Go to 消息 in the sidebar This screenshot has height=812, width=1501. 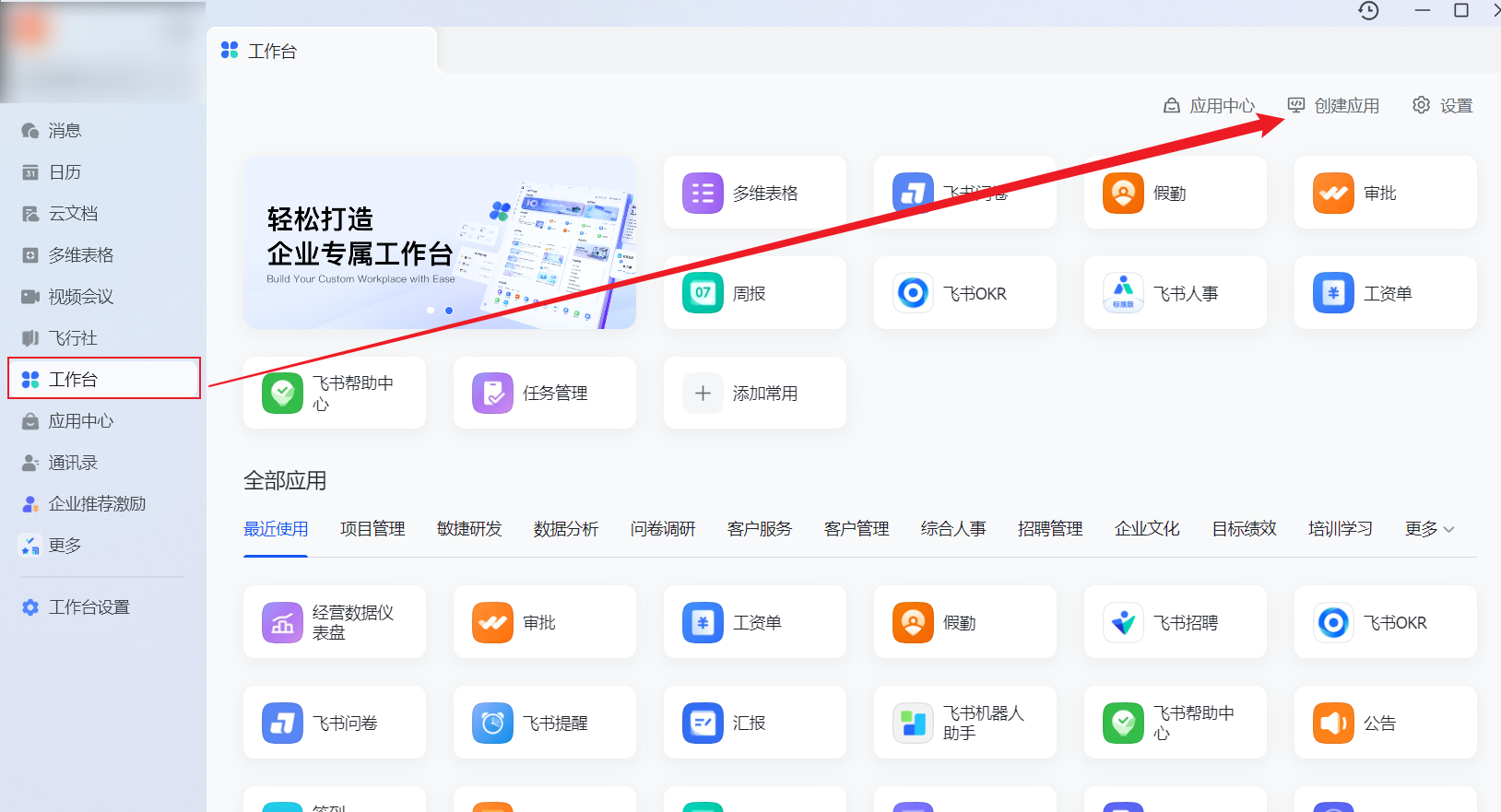tap(103, 130)
